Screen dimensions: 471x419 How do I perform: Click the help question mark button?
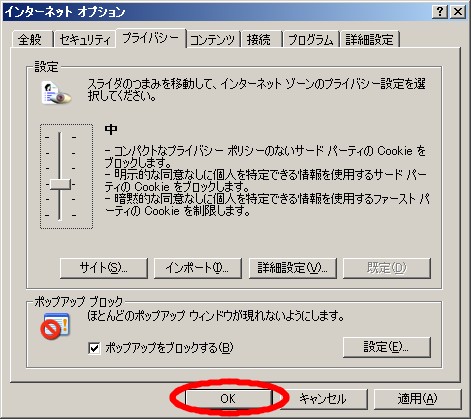click(x=440, y=12)
